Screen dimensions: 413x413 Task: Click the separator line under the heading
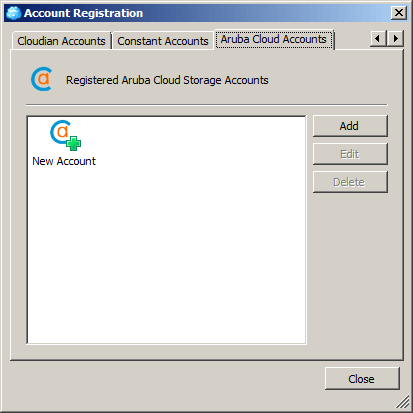pyautogui.click(x=207, y=105)
